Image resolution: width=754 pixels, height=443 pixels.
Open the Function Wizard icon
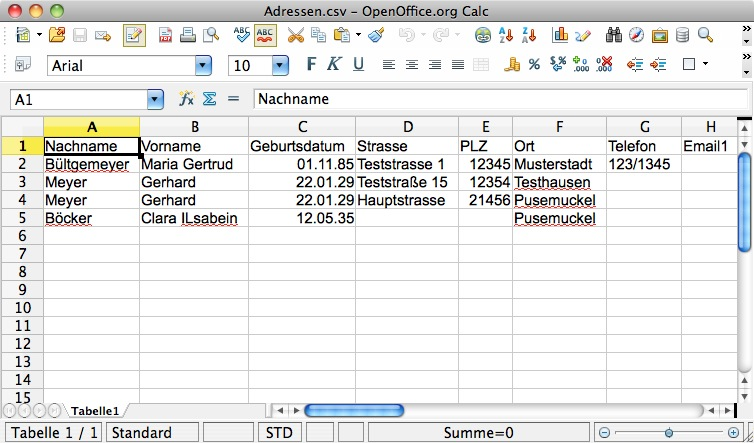click(186, 99)
